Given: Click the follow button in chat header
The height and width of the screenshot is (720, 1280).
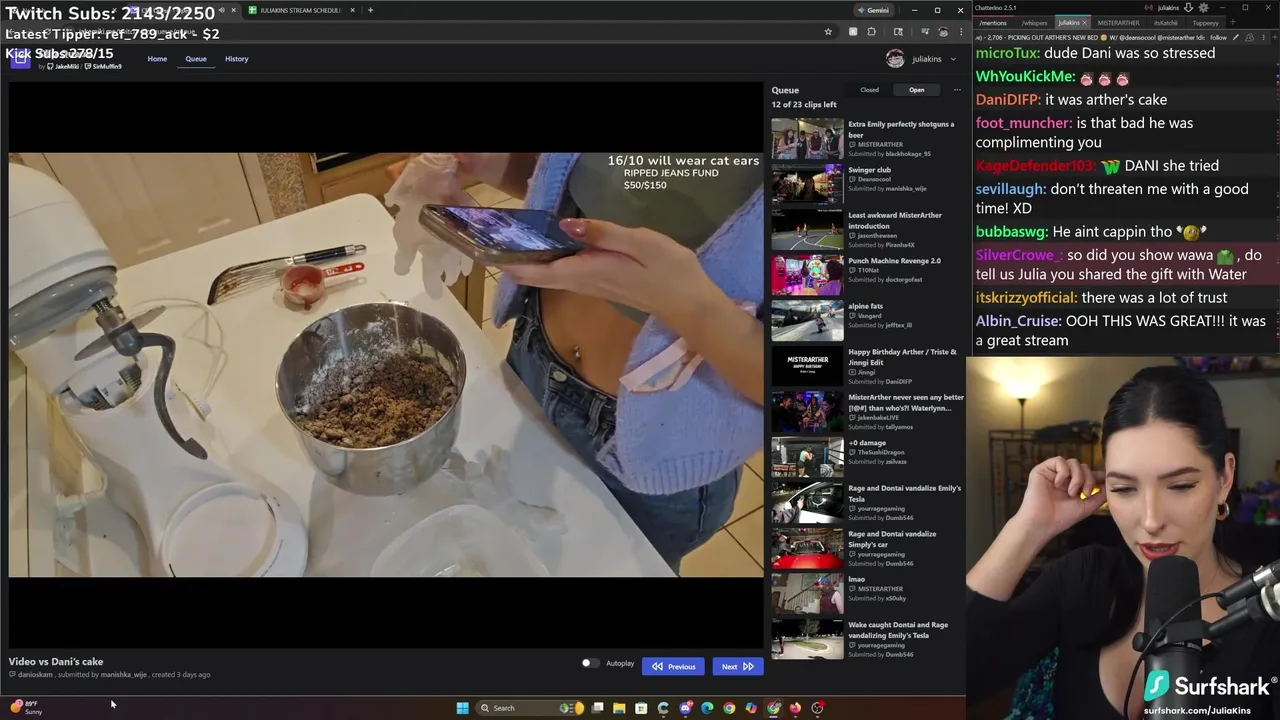Looking at the screenshot, I should tap(1218, 38).
